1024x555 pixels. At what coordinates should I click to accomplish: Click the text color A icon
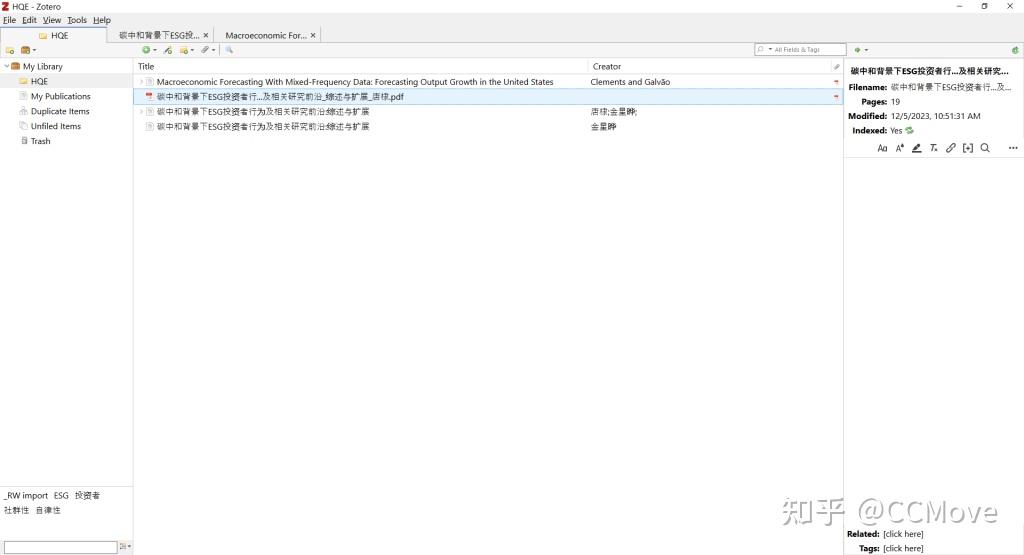899,148
